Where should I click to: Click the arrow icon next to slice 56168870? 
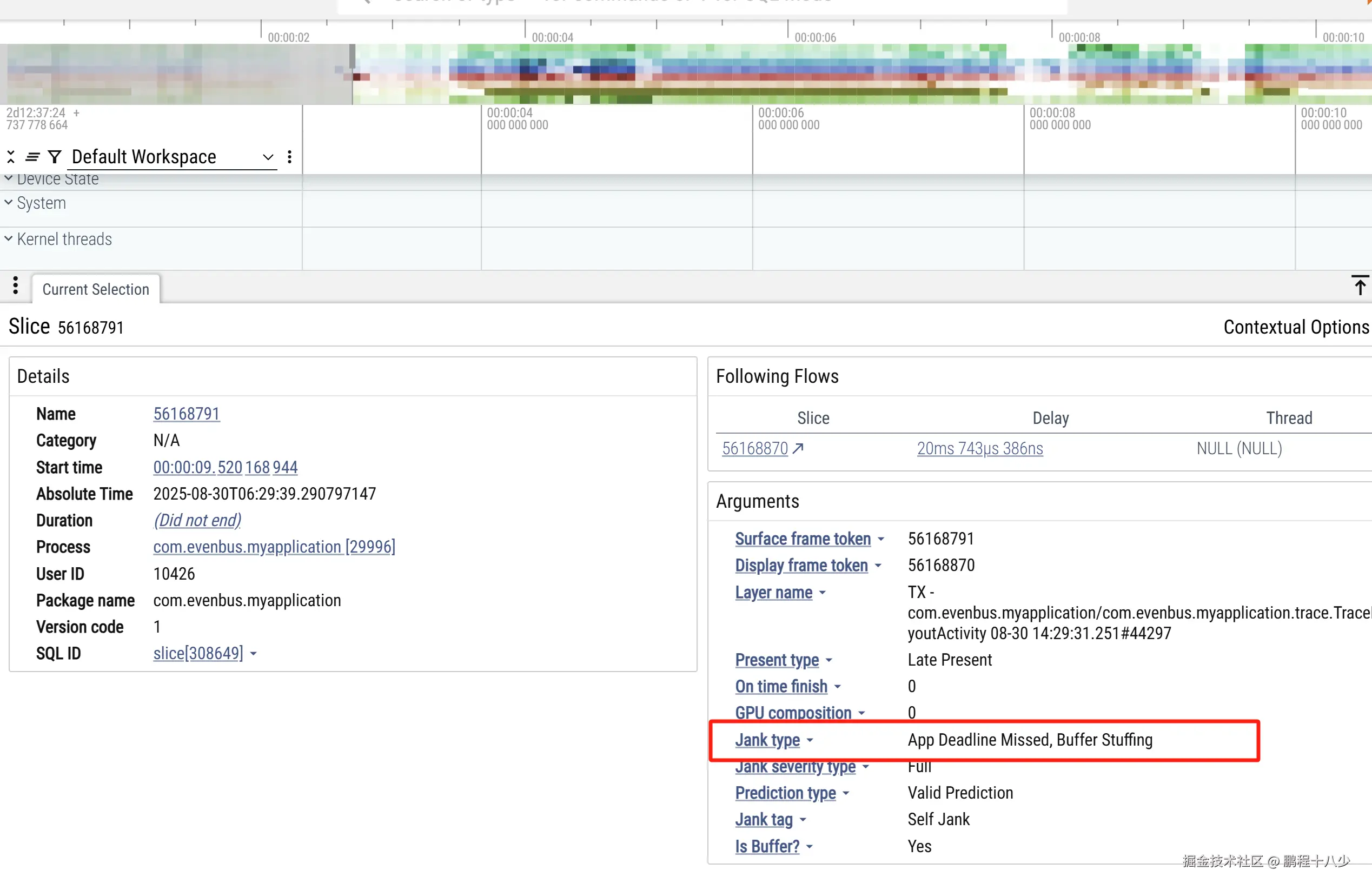tap(798, 448)
